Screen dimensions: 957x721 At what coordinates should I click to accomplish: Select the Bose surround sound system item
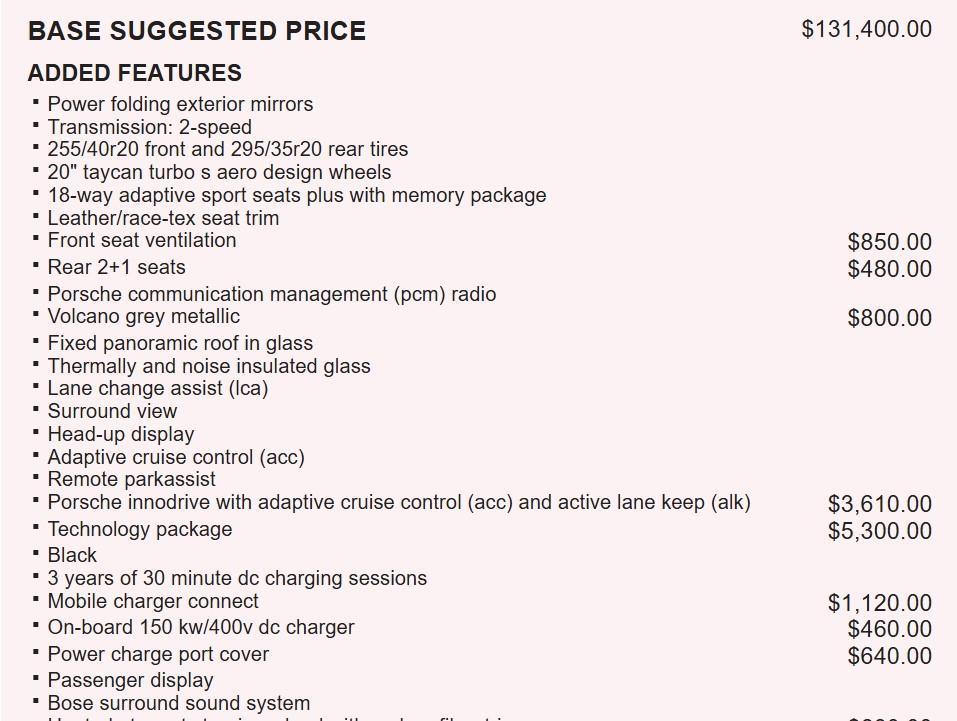pos(178,703)
